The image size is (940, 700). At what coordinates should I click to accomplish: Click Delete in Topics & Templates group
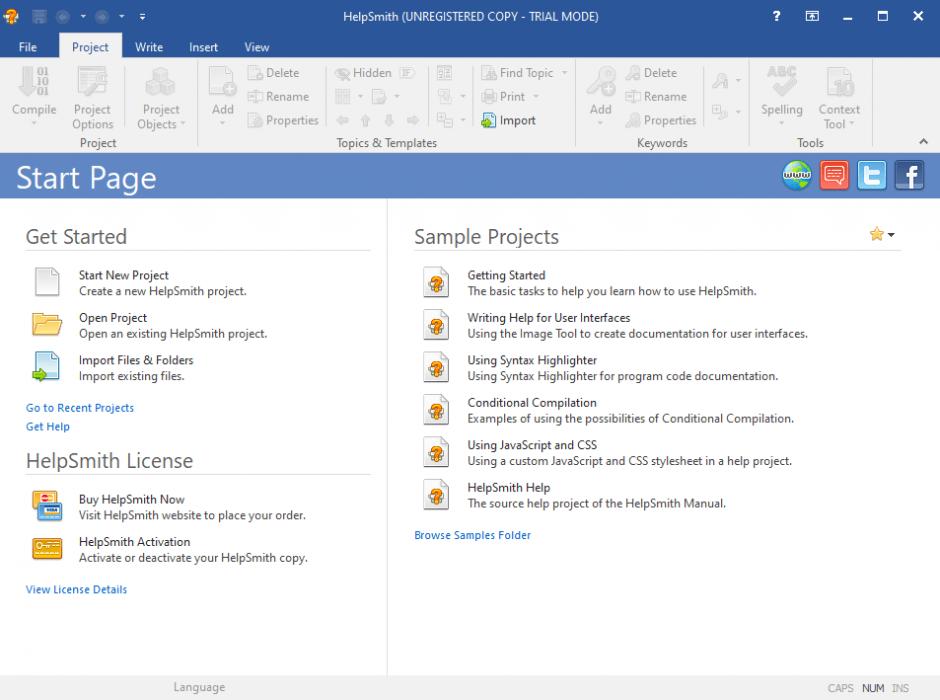click(273, 73)
